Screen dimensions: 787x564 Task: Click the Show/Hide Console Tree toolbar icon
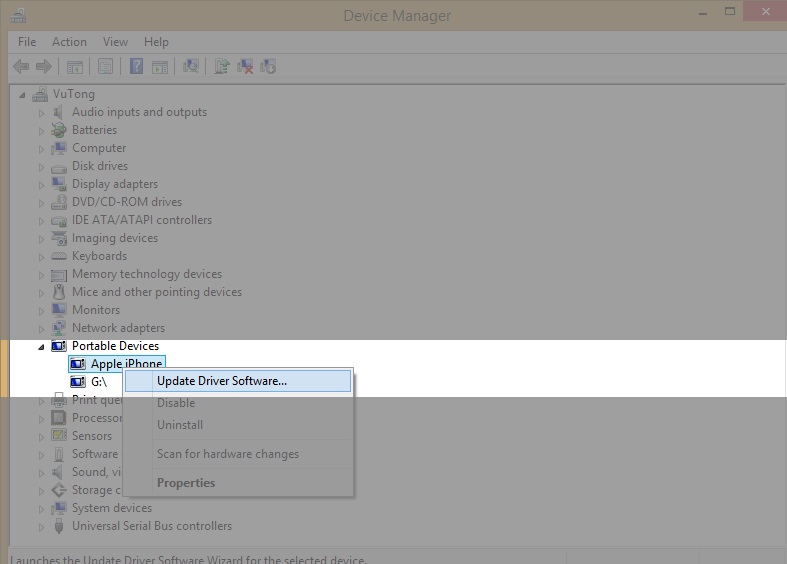75,67
